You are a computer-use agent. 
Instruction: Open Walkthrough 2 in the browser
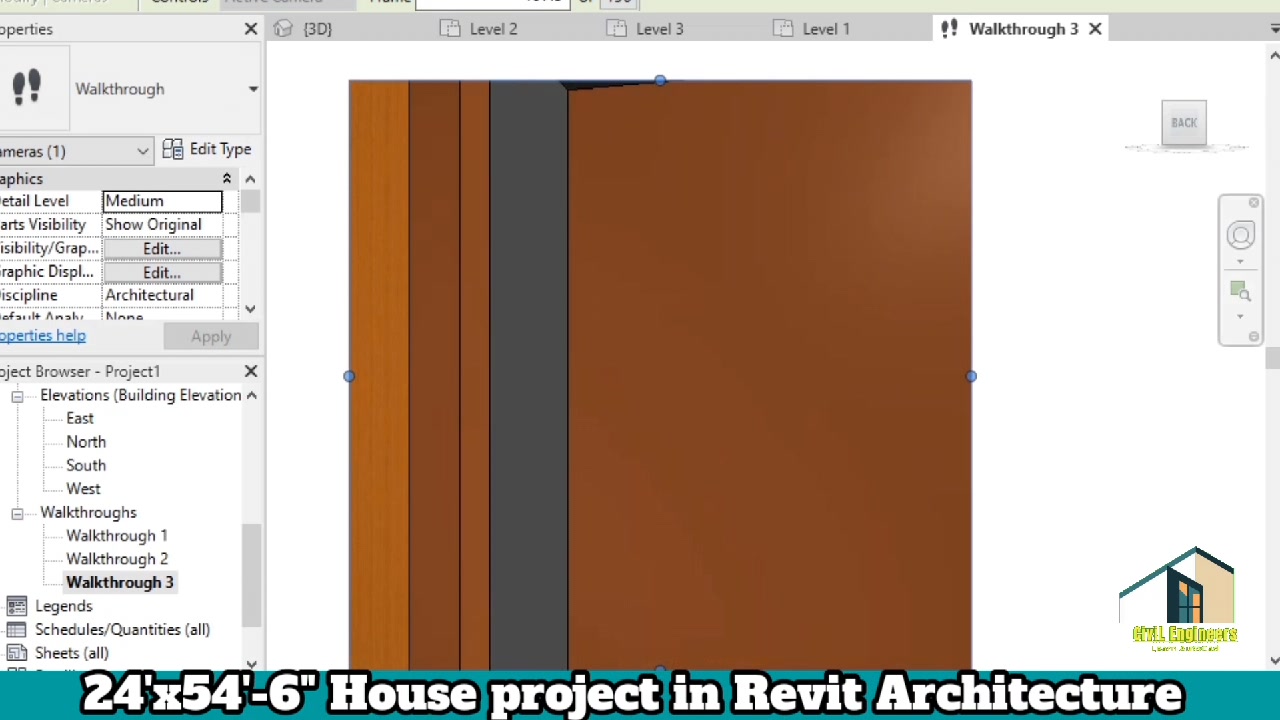[x=117, y=559]
